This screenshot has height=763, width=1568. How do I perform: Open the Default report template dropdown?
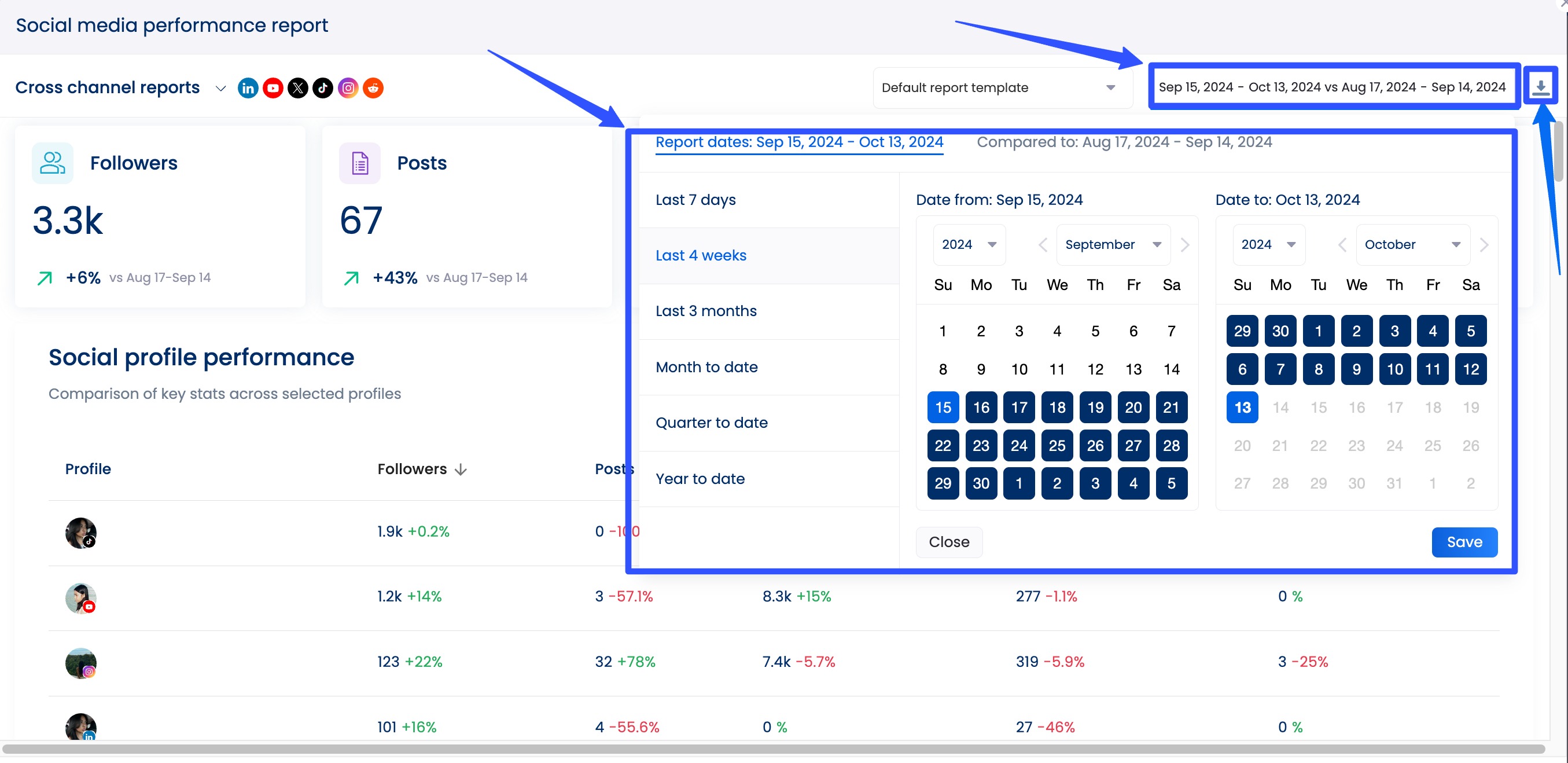1002,87
